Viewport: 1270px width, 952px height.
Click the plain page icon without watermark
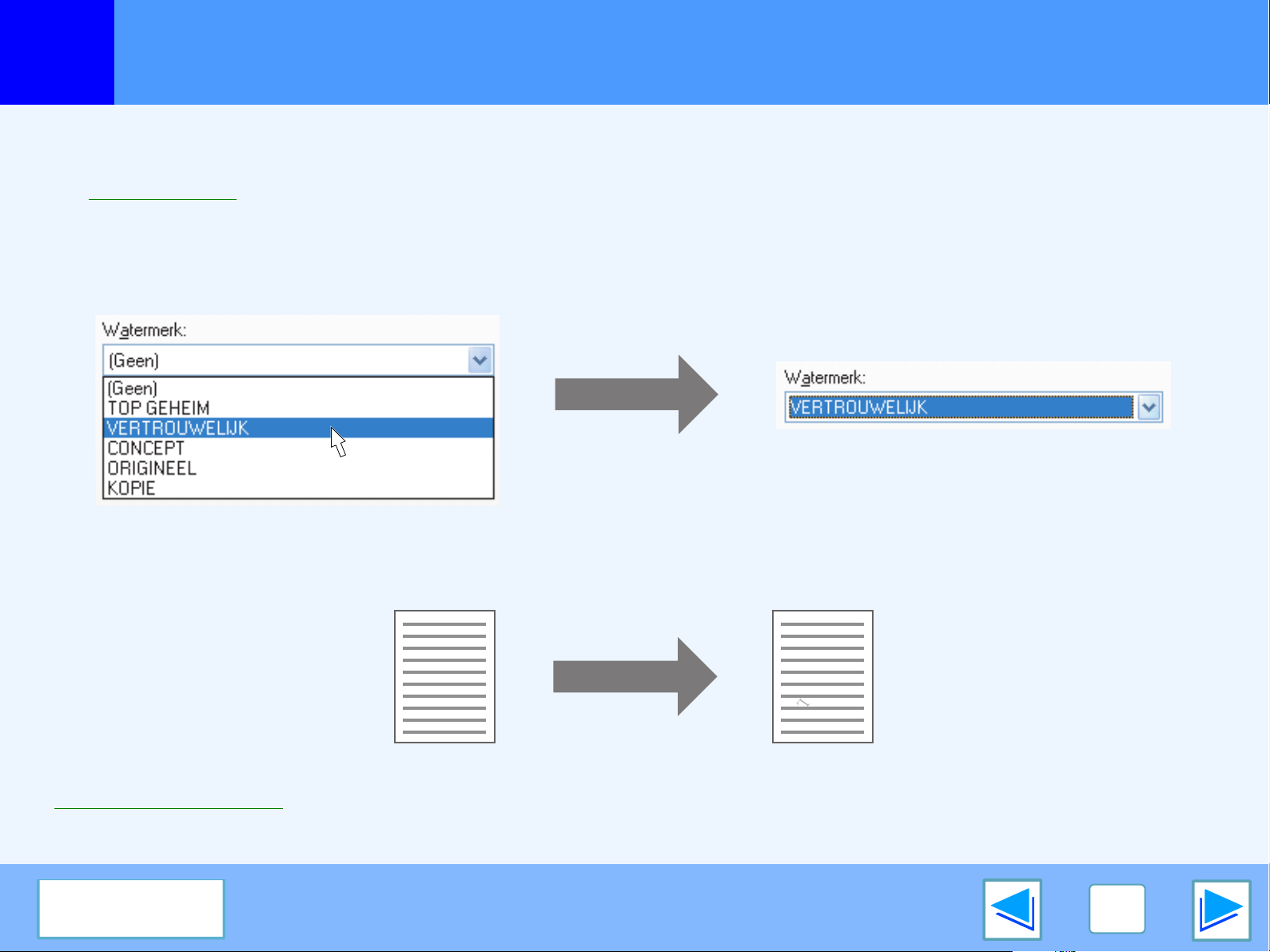[444, 676]
